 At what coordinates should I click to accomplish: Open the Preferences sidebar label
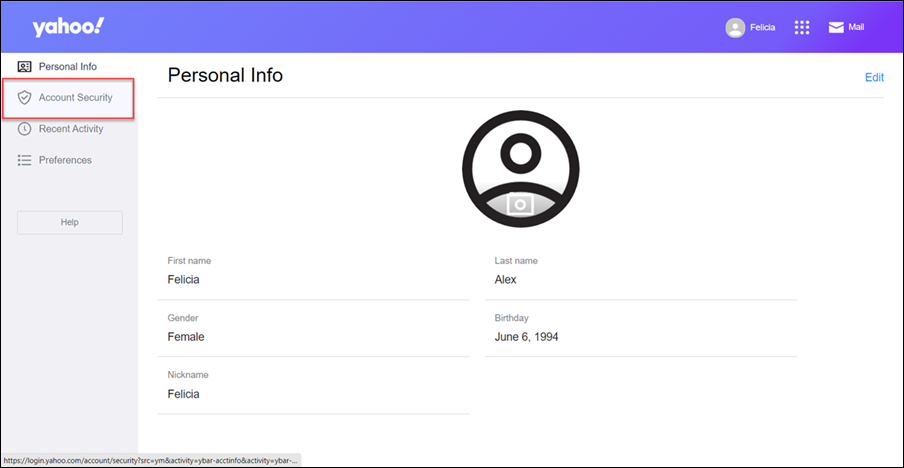point(65,160)
